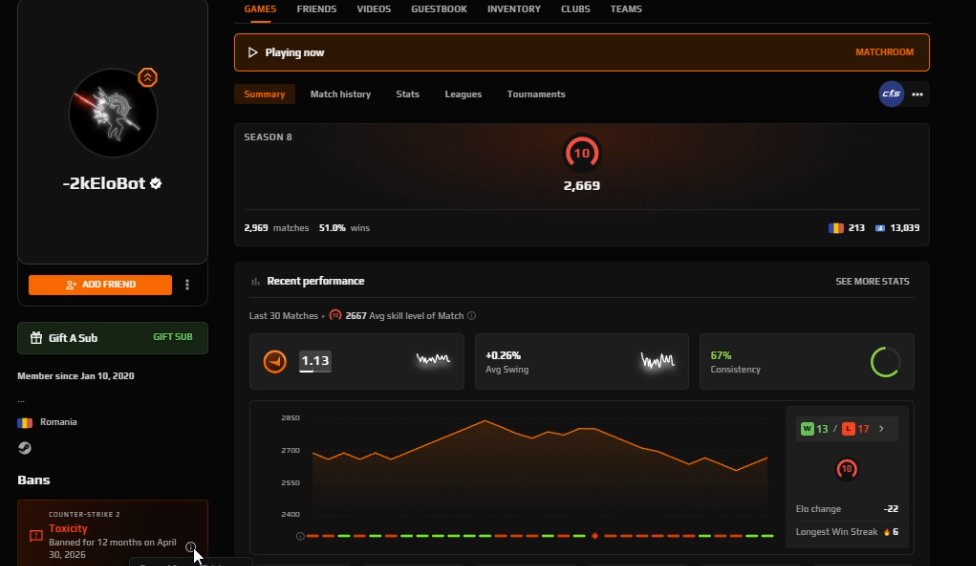Click the Consistency circular progress ring
Screen dimensions: 976x566
pyautogui.click(x=884, y=362)
